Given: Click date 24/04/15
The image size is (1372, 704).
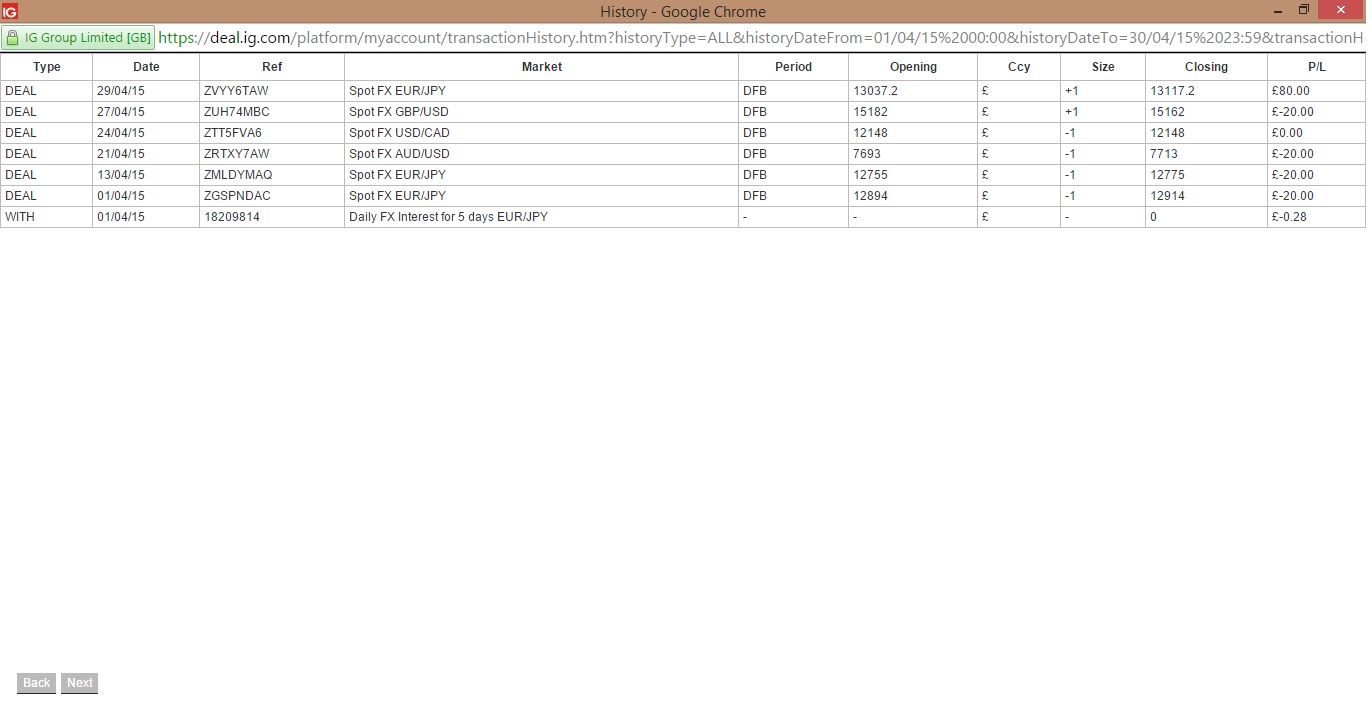Looking at the screenshot, I should [121, 133].
